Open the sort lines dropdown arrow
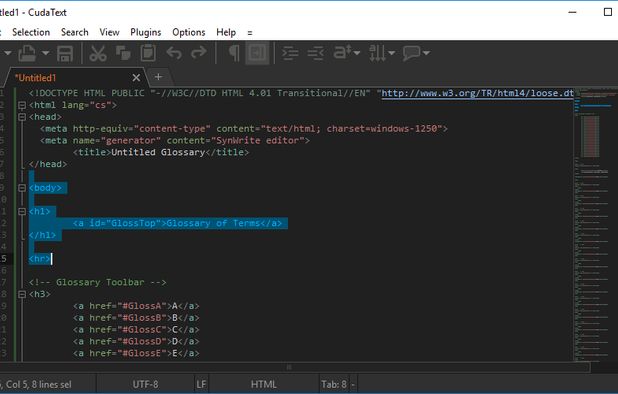618x394 pixels. tap(391, 53)
